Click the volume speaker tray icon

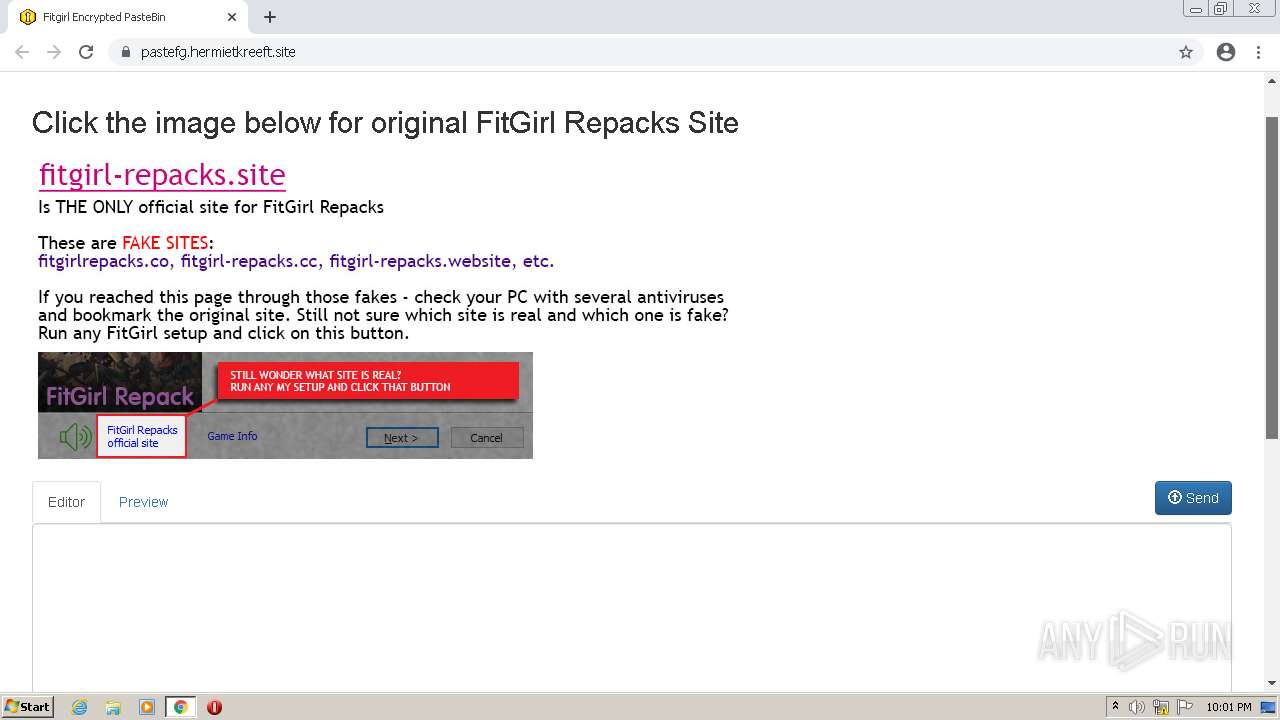tap(1137, 707)
